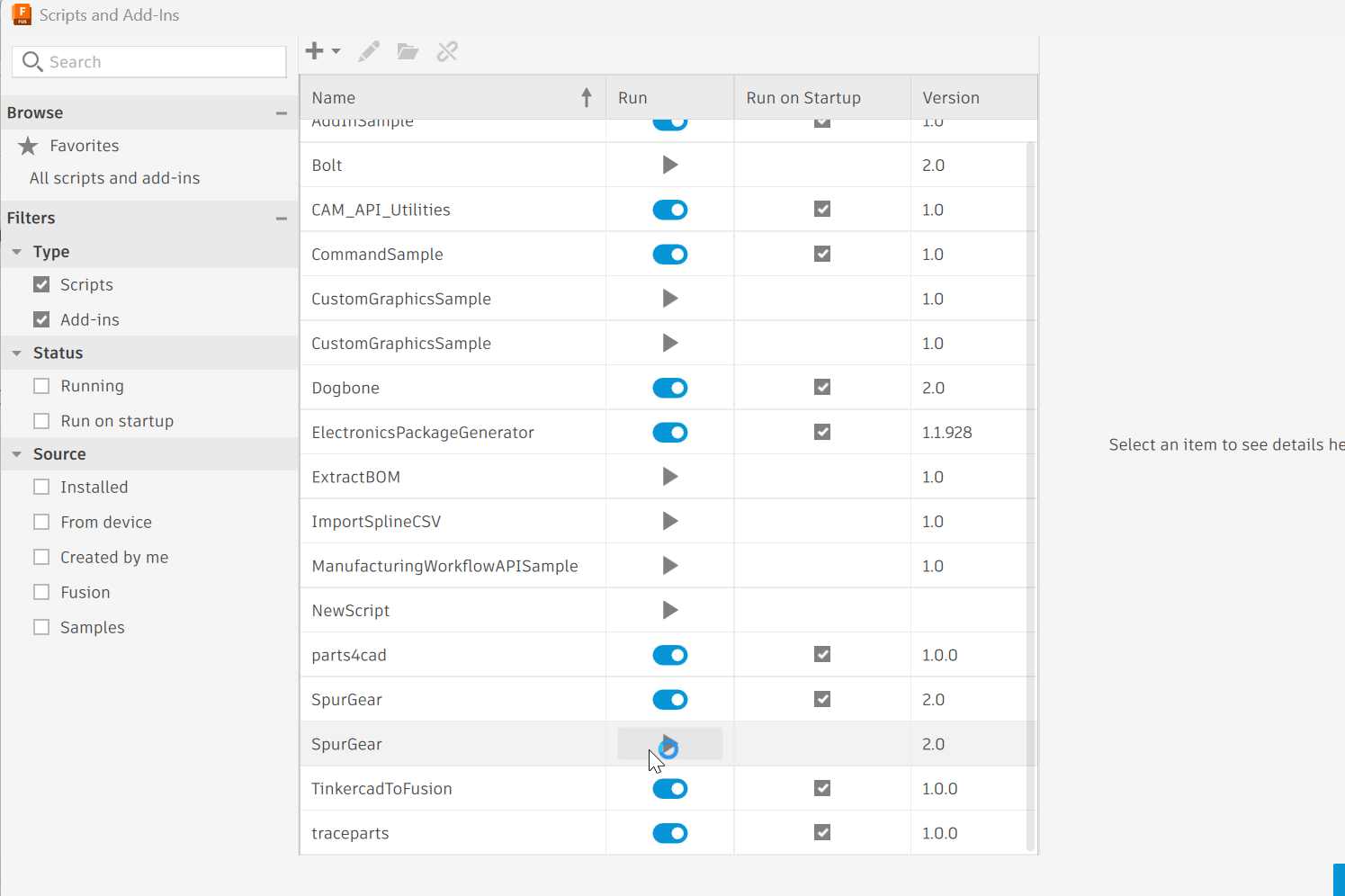Select the NewScript row name
1345x896 pixels.
tap(351, 611)
